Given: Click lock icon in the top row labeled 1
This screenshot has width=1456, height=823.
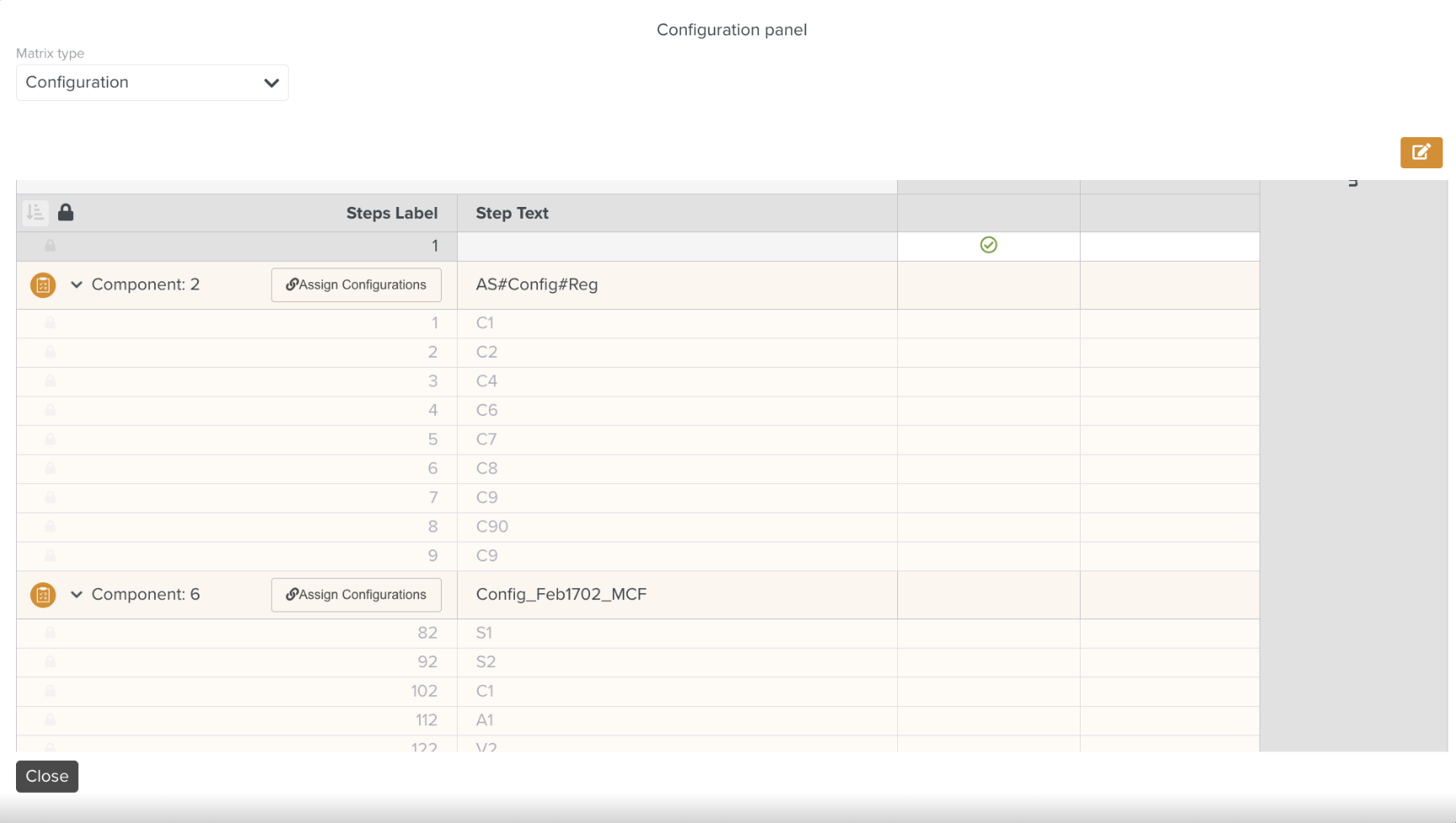Looking at the screenshot, I should coord(50,246).
